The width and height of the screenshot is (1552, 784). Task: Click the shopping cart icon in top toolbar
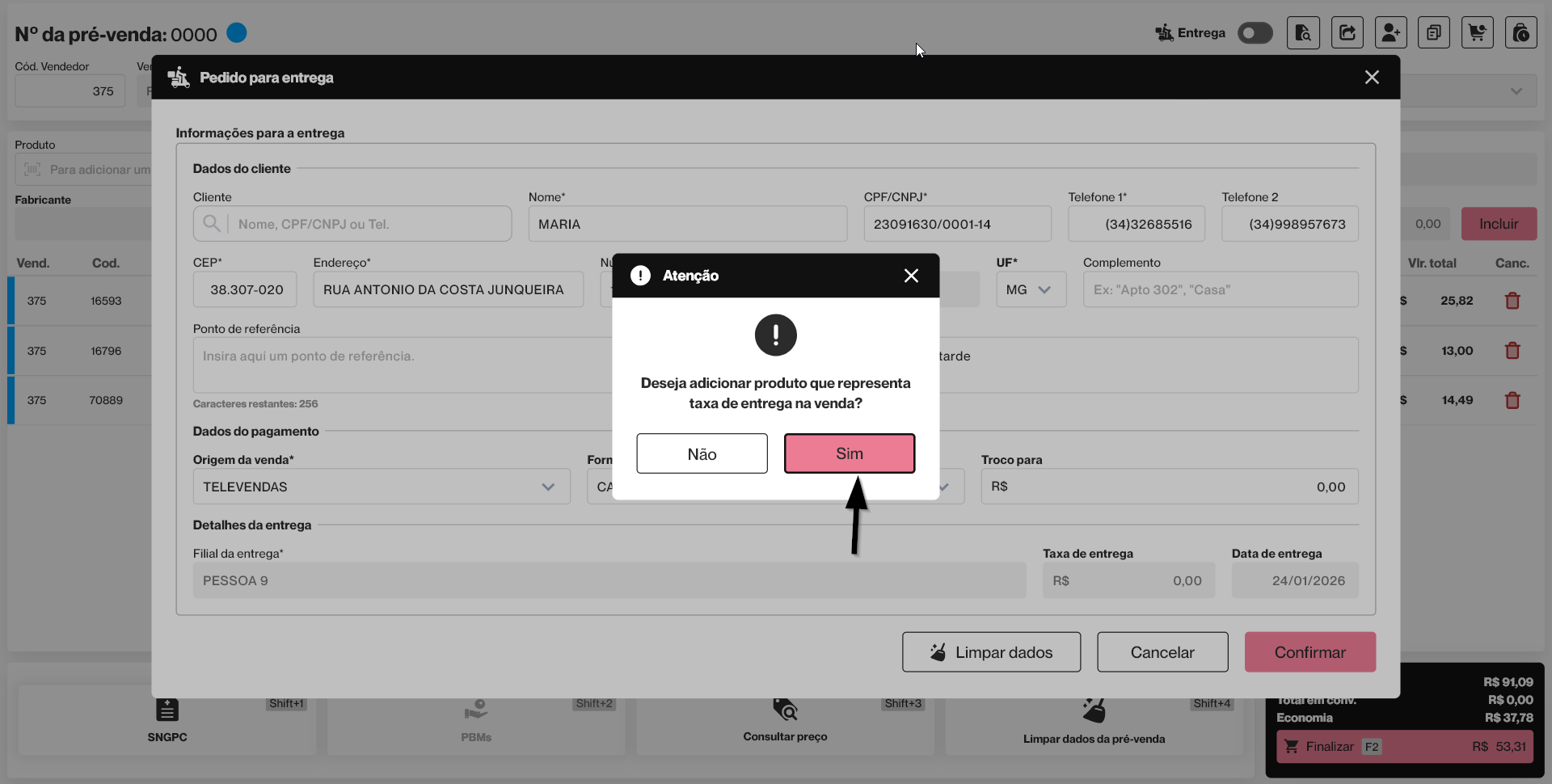click(1478, 33)
